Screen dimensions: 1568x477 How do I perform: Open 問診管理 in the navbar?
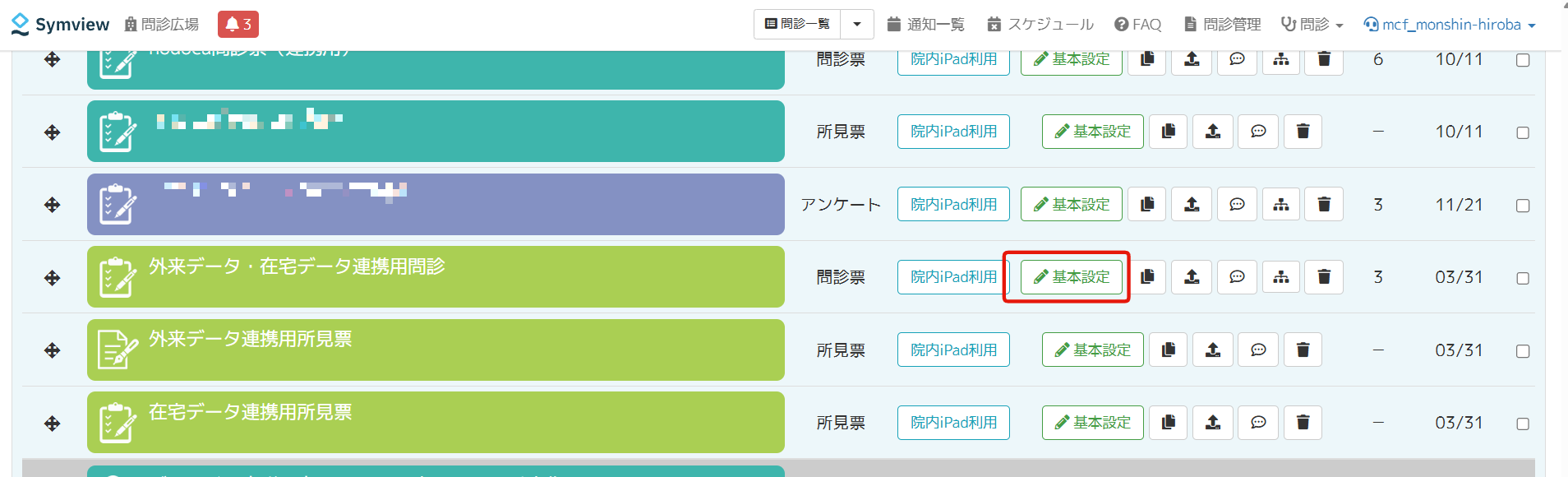pos(1223,25)
